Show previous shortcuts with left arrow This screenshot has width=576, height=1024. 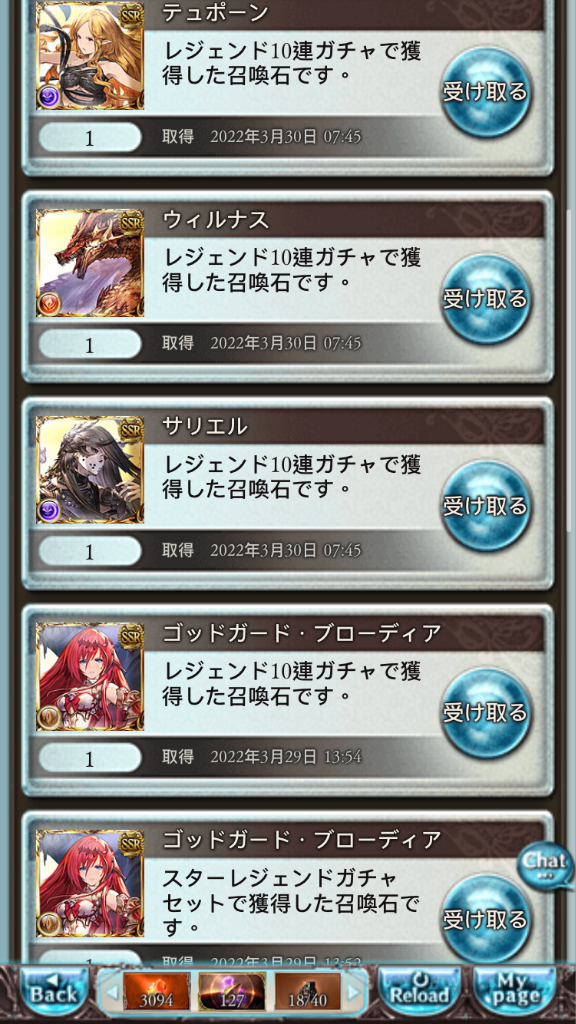(112, 993)
